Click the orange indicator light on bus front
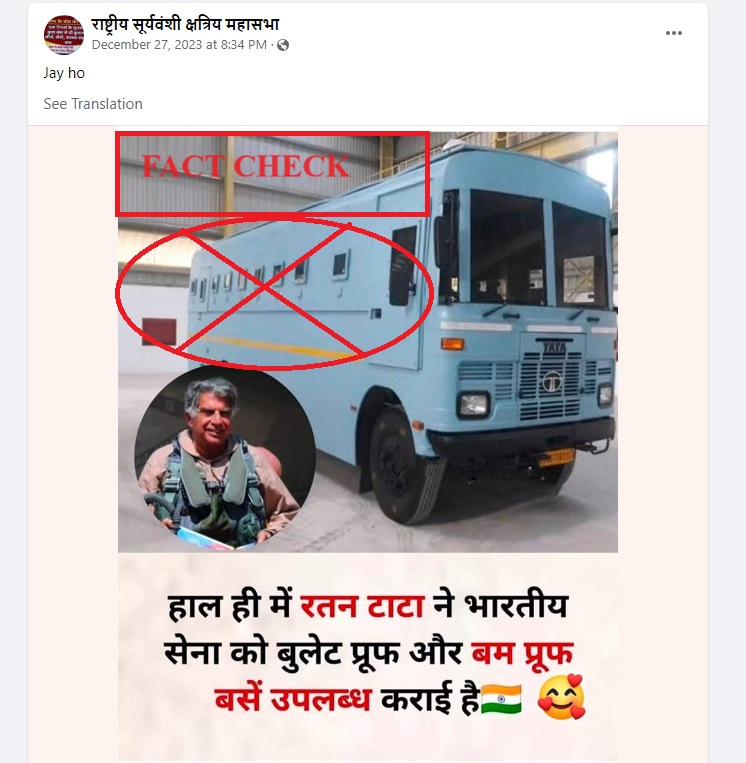 click(452, 344)
